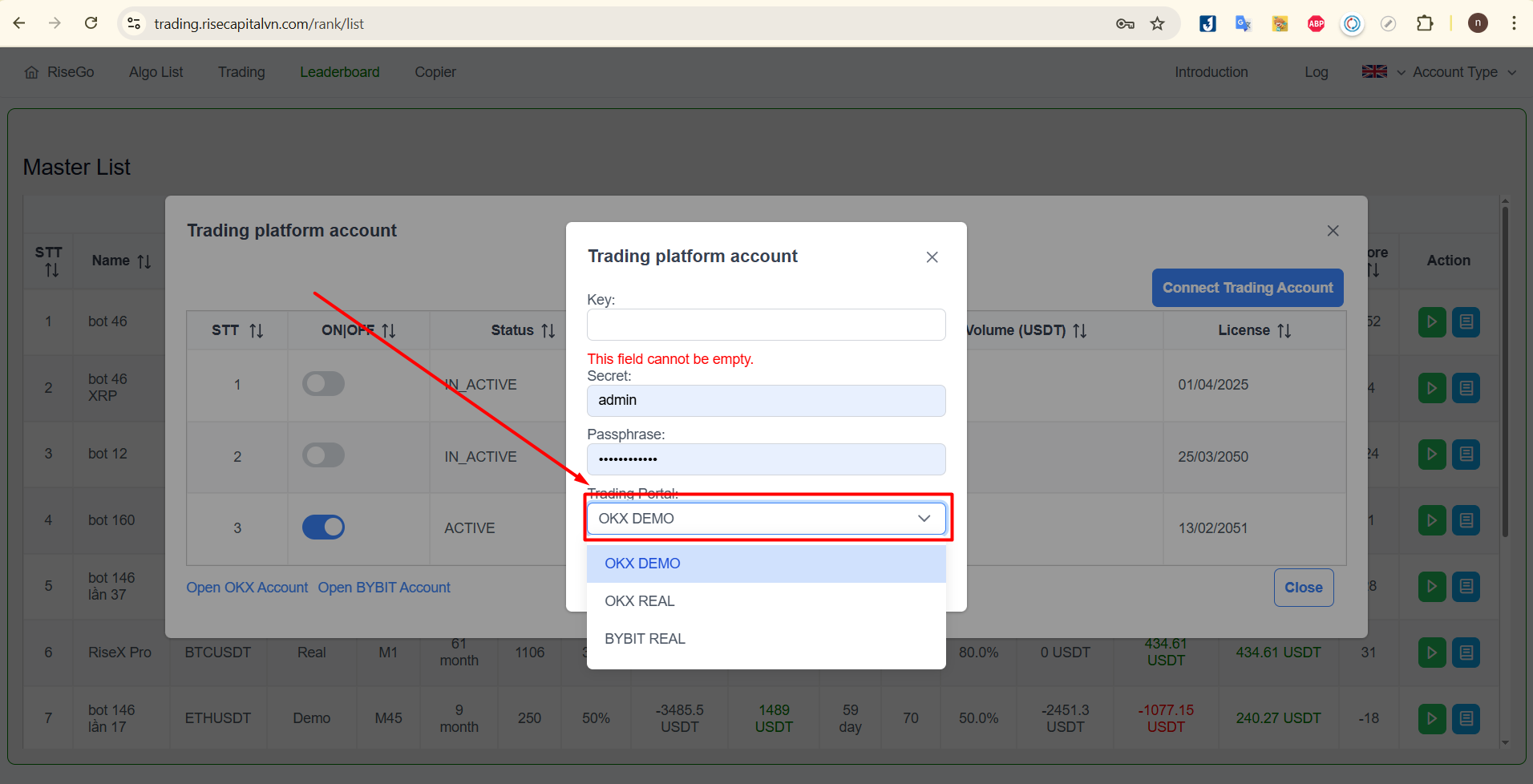
Task: Open browser extensions puzzle icon
Action: [1425, 23]
